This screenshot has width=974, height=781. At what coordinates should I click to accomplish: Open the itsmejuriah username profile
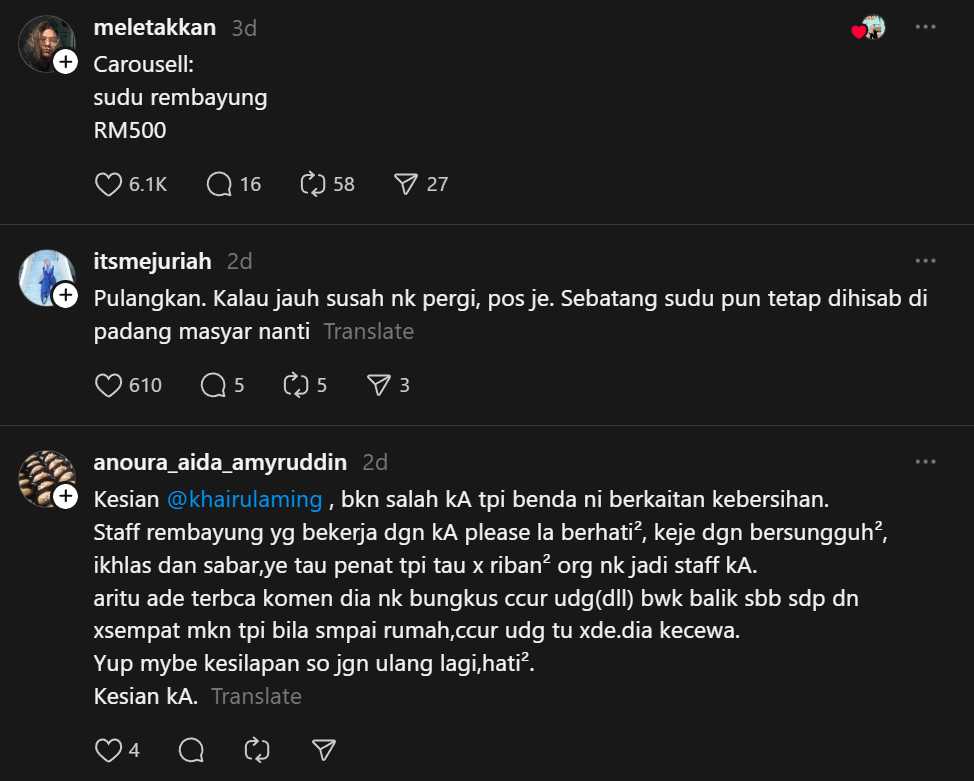(152, 262)
